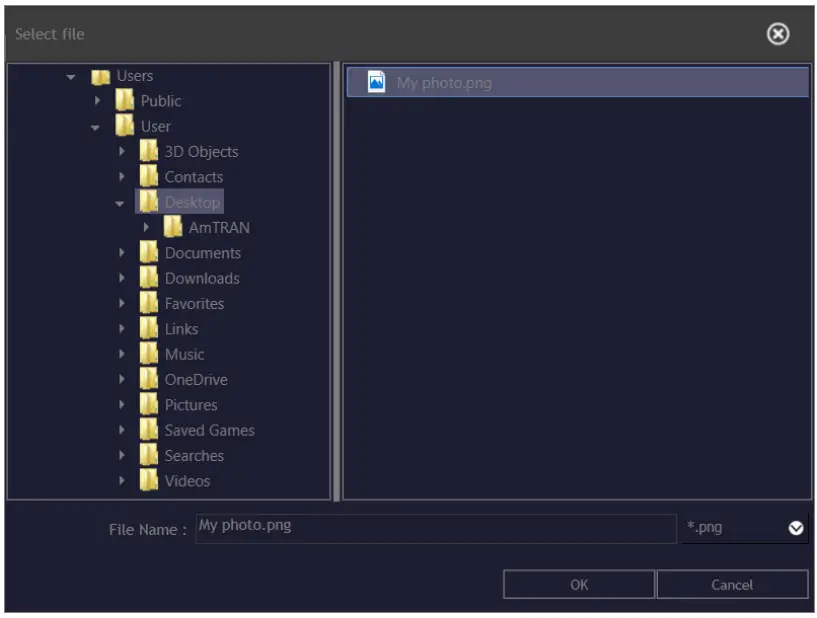
Task: Click the Downloads folder icon
Action: pyautogui.click(x=150, y=278)
